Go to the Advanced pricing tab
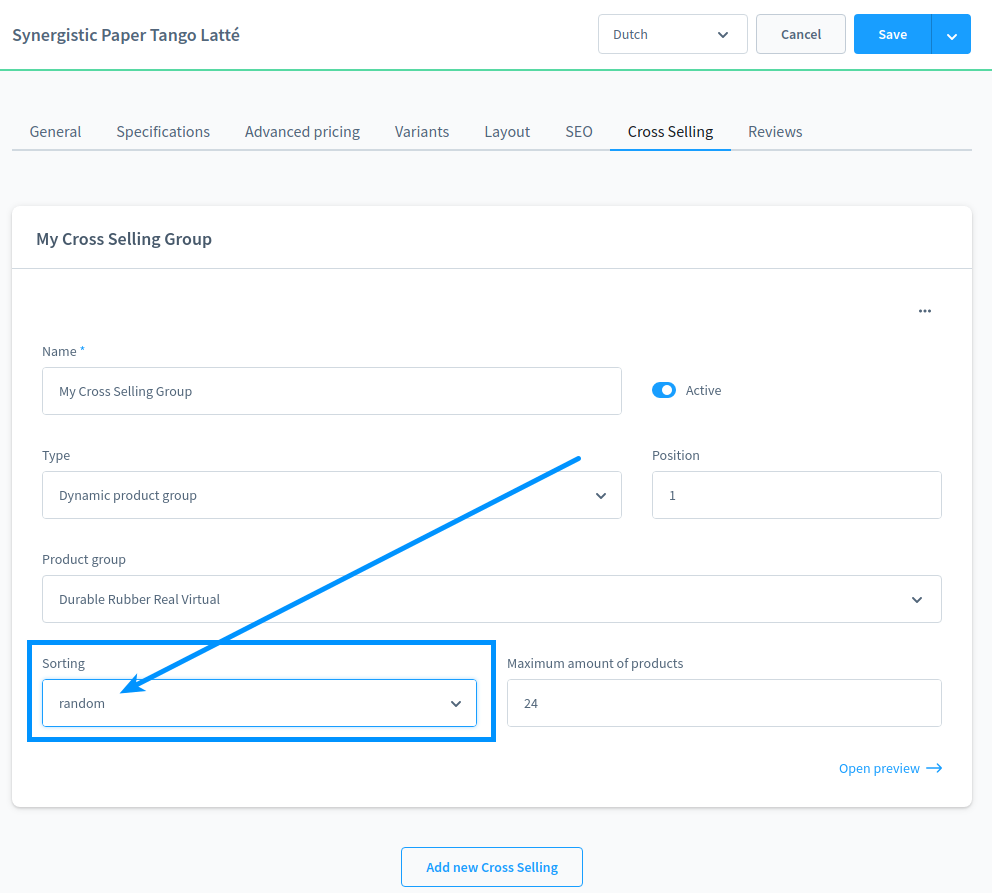Screen dimensions: 992x893 point(302,132)
